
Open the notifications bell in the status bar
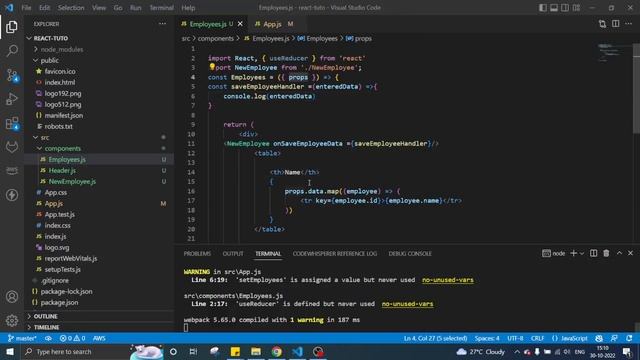coord(629,338)
